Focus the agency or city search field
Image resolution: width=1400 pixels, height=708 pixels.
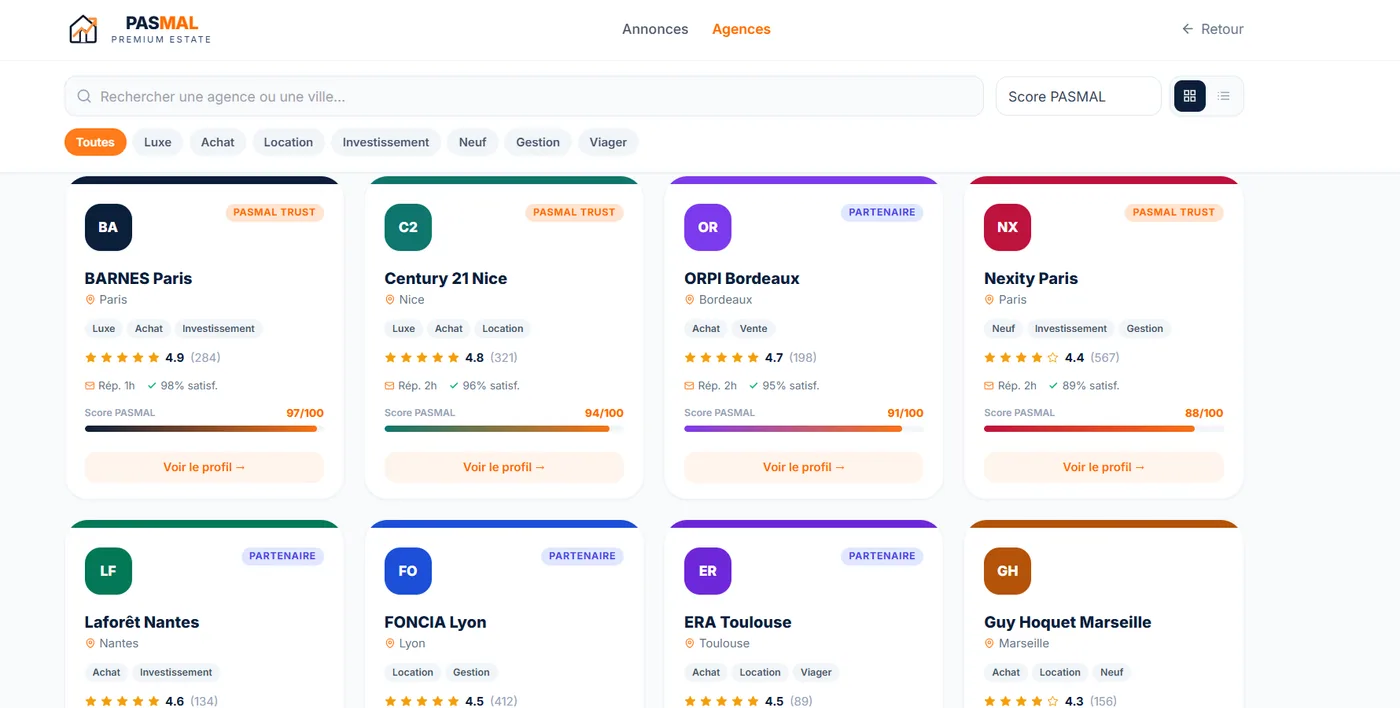click(x=524, y=96)
